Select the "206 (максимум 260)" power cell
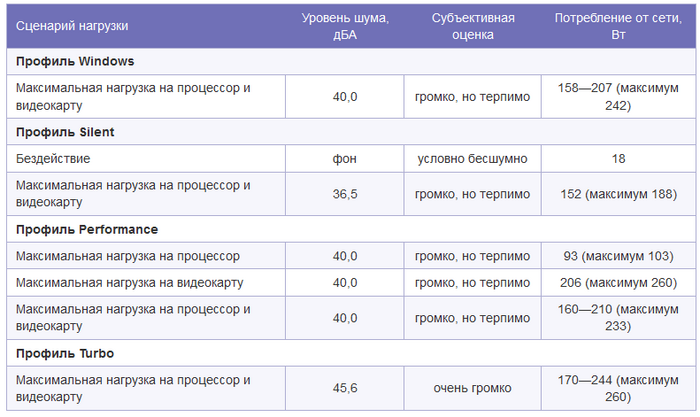This screenshot has width=700, height=417. click(x=618, y=282)
